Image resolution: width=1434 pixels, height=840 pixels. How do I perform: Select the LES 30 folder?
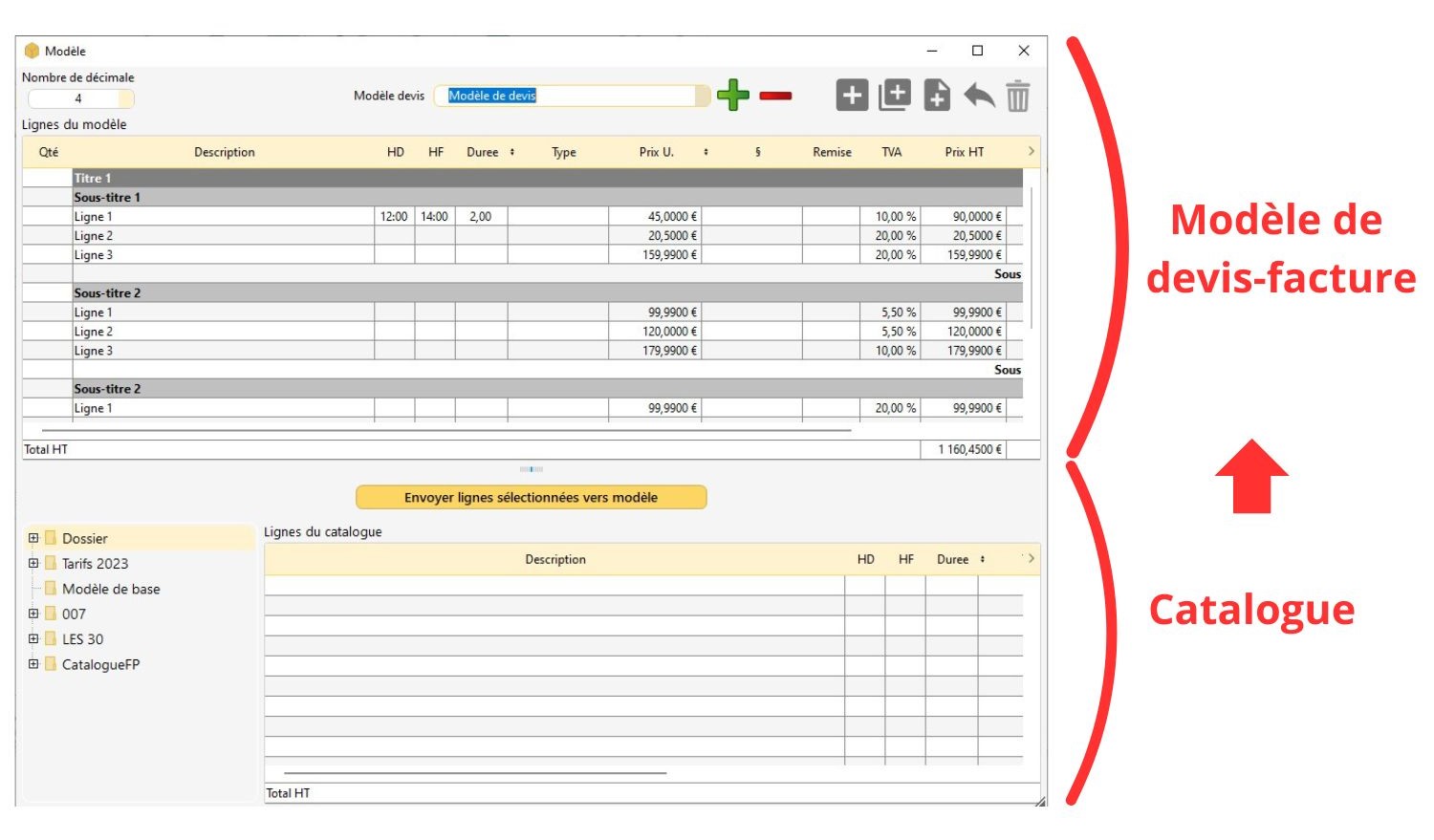pos(82,639)
